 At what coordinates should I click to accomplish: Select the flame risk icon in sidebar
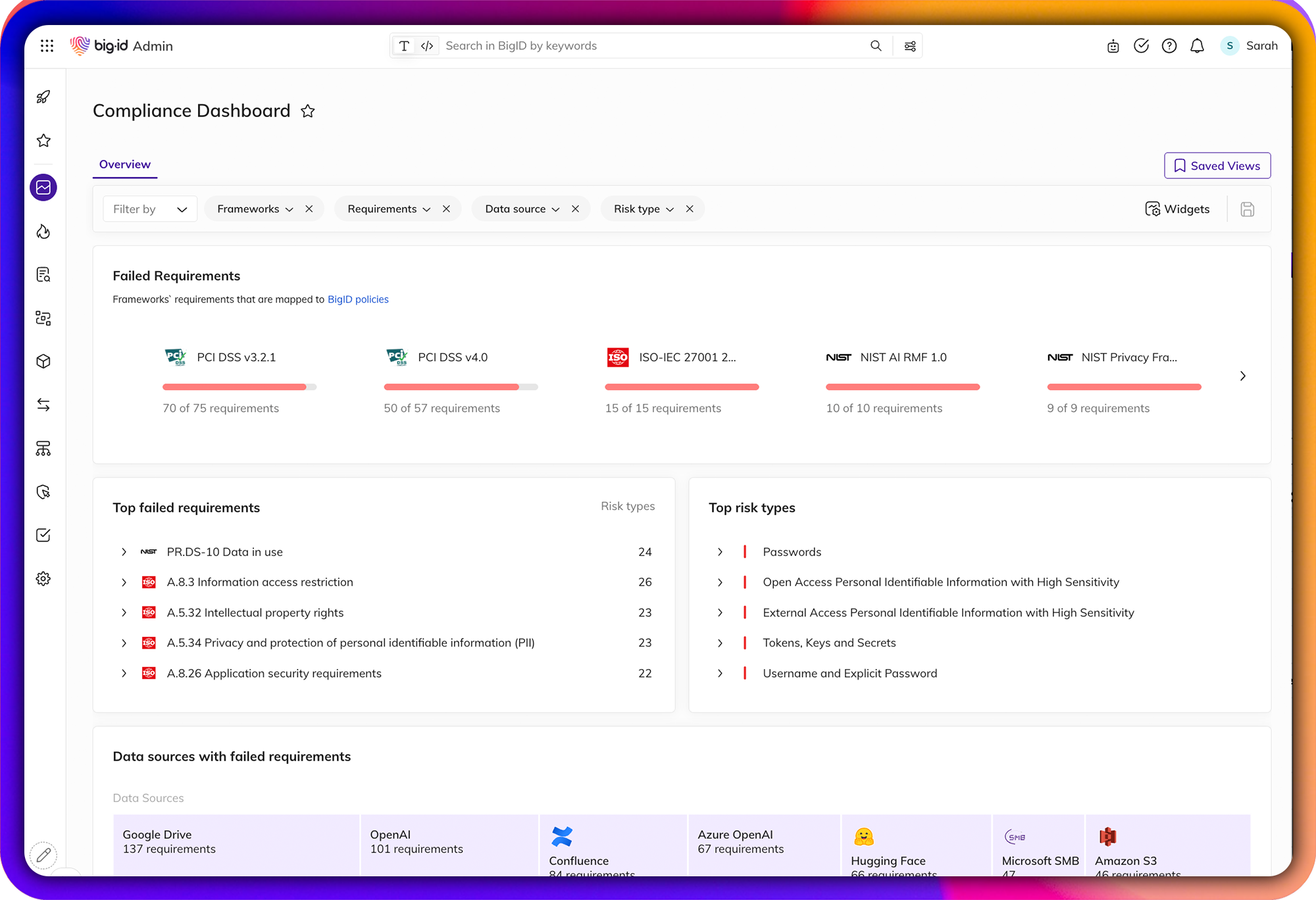43,232
